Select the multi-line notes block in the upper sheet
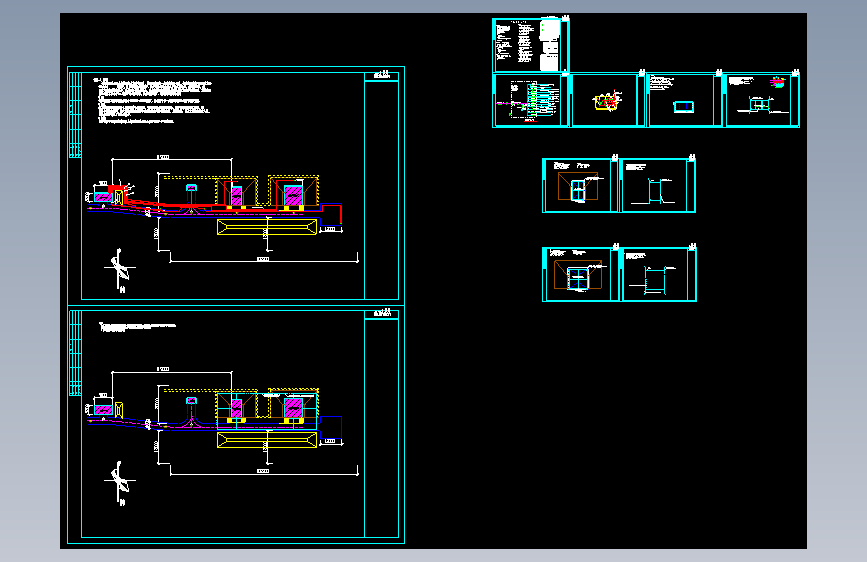867x562 pixels. point(152,101)
